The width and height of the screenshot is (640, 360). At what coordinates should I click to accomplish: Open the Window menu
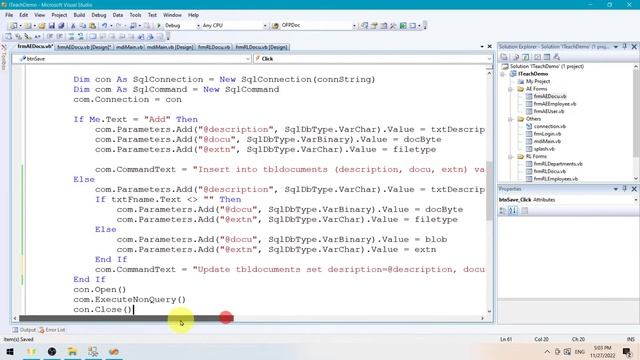coord(172,15)
